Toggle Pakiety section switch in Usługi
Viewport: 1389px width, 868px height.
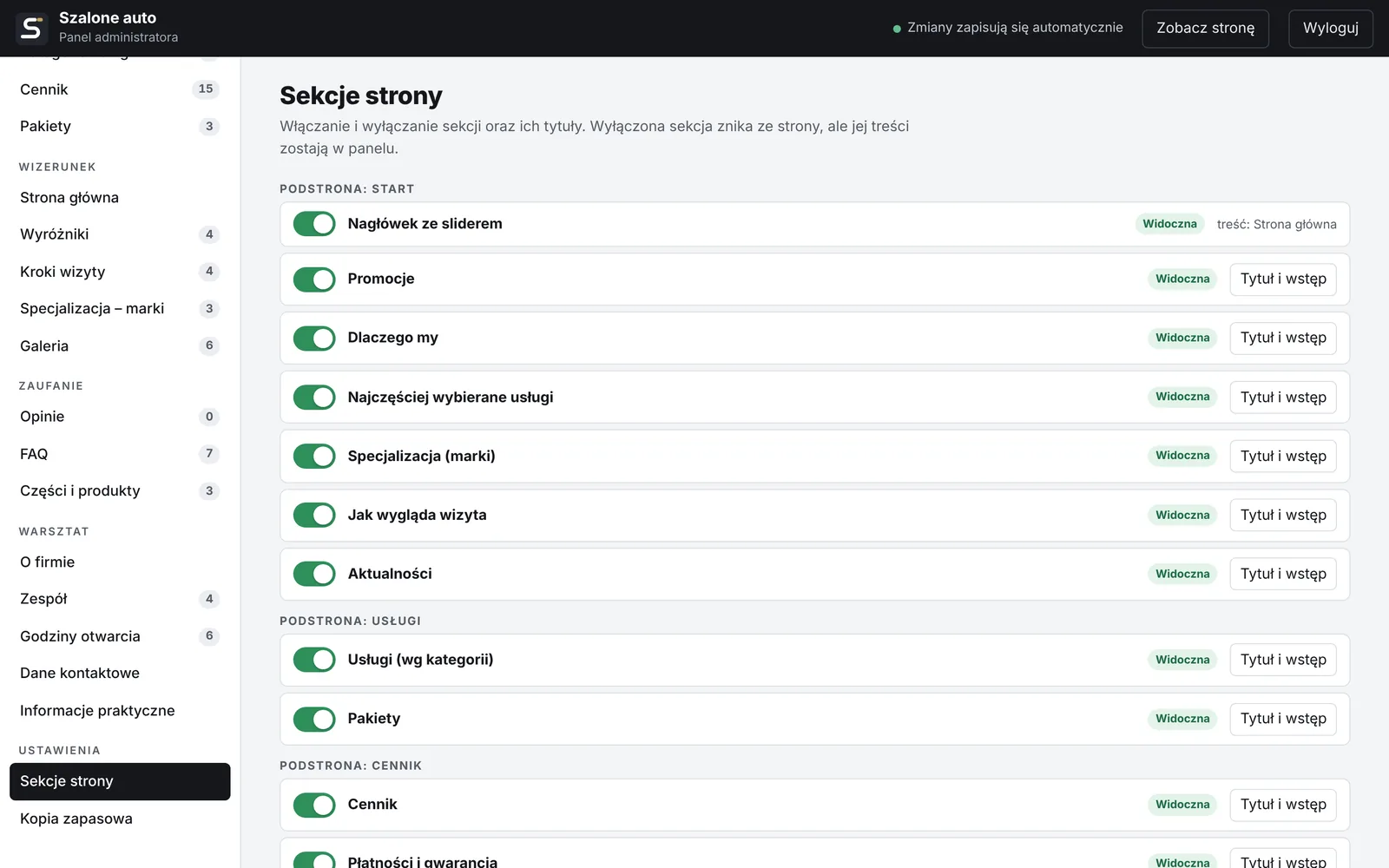point(314,719)
